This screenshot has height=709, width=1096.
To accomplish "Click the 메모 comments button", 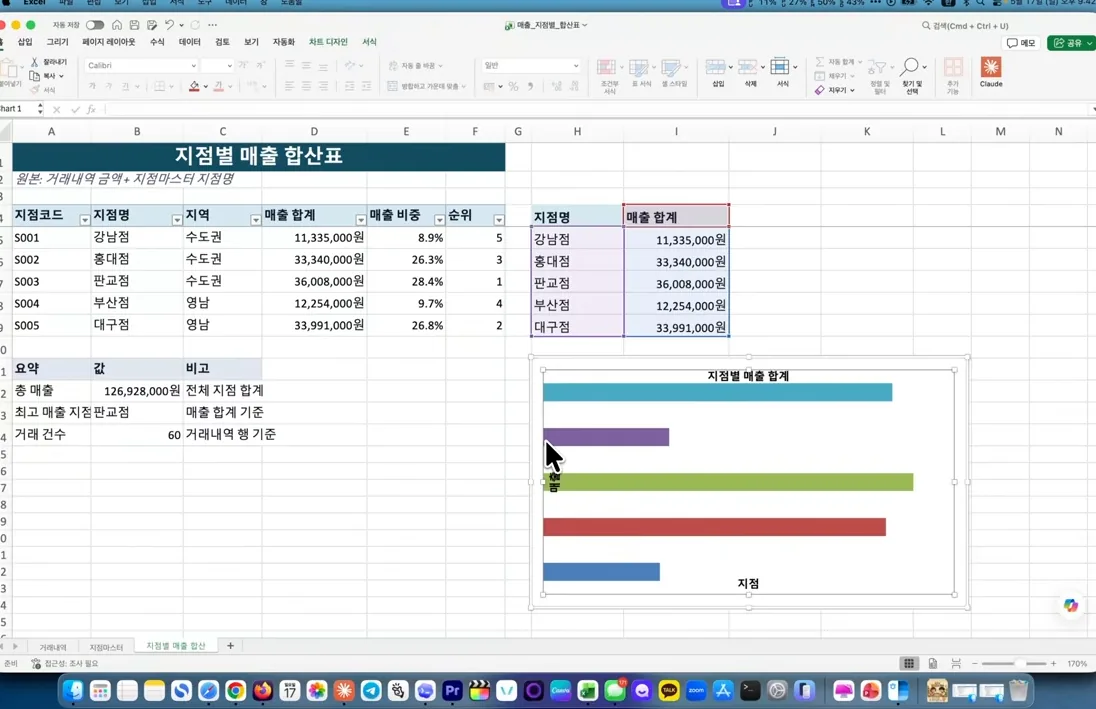I will coord(1021,43).
